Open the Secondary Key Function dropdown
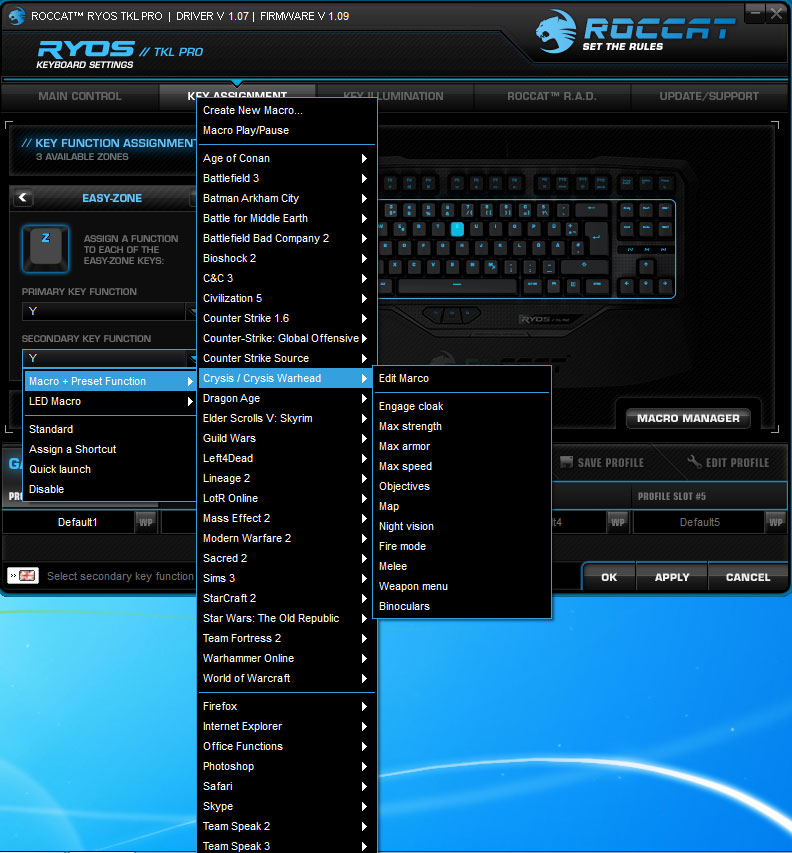 (x=110, y=358)
